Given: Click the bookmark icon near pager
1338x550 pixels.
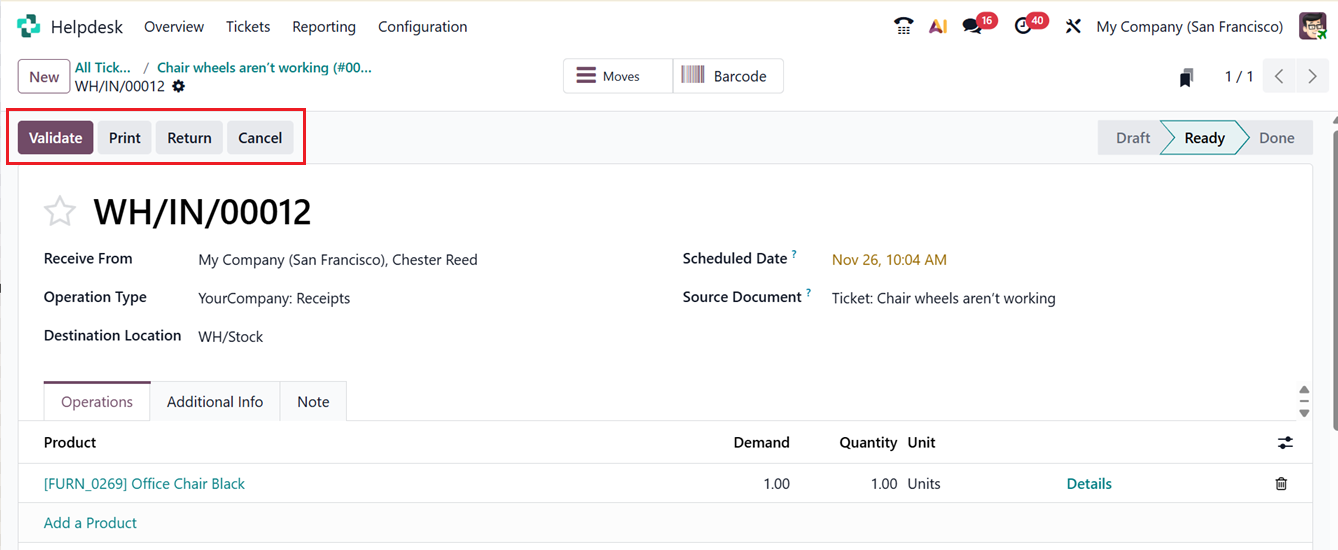Looking at the screenshot, I should click(x=1186, y=77).
